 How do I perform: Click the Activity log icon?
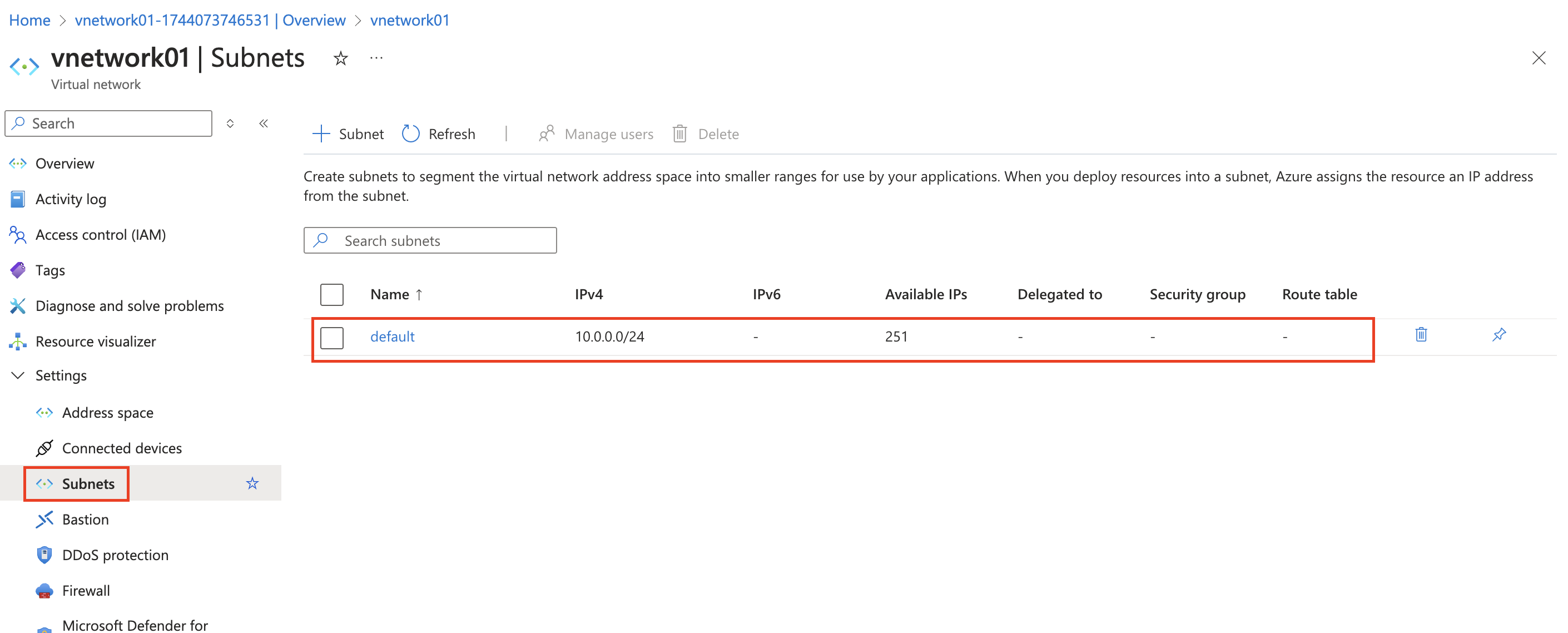[18, 199]
